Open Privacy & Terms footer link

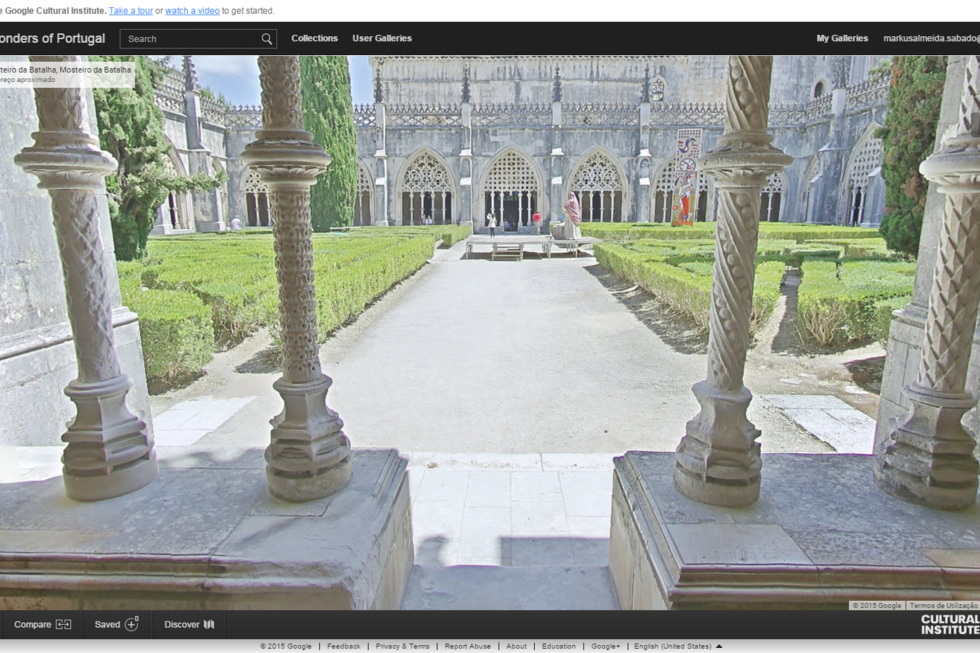(x=402, y=647)
